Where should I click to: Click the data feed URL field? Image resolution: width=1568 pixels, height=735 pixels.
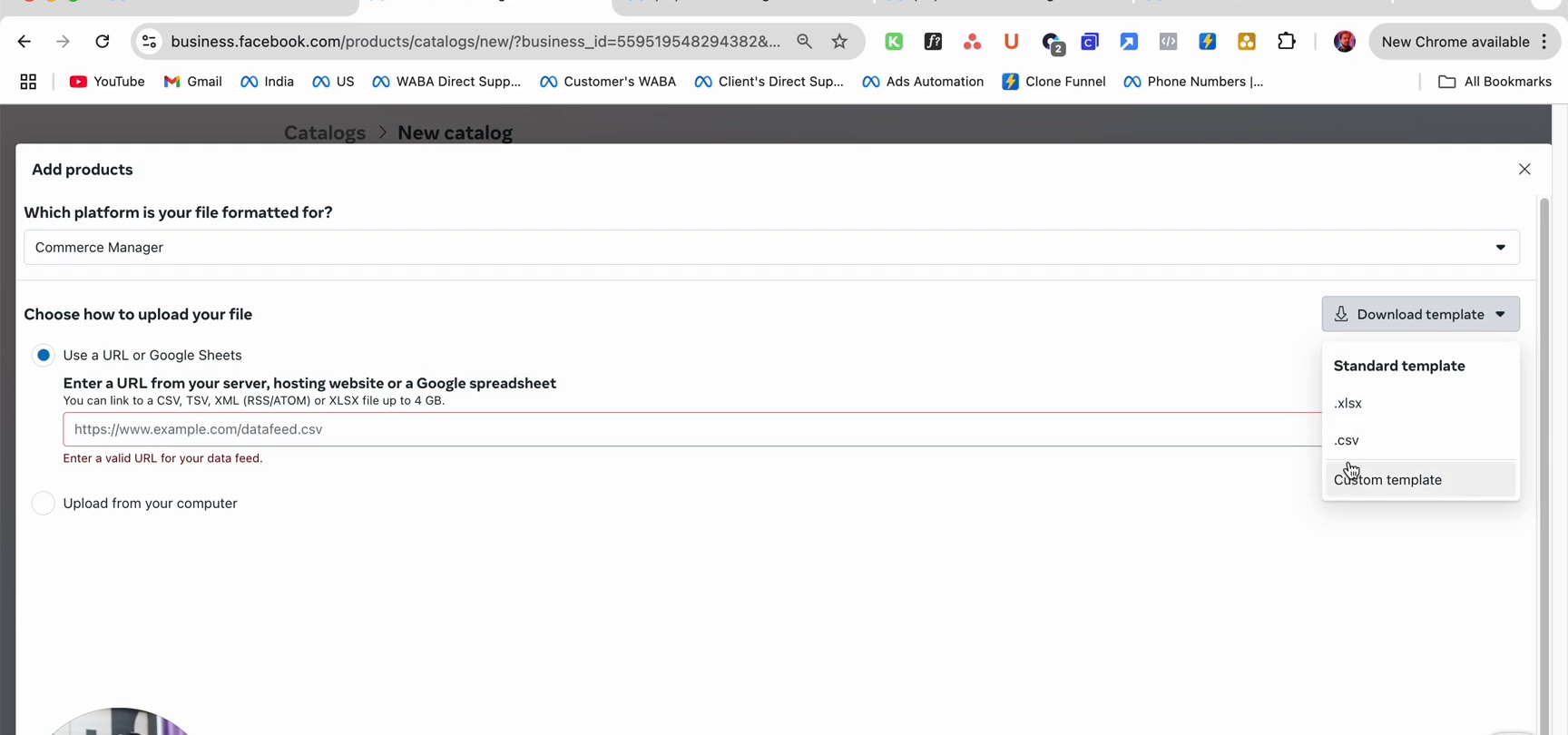point(692,429)
